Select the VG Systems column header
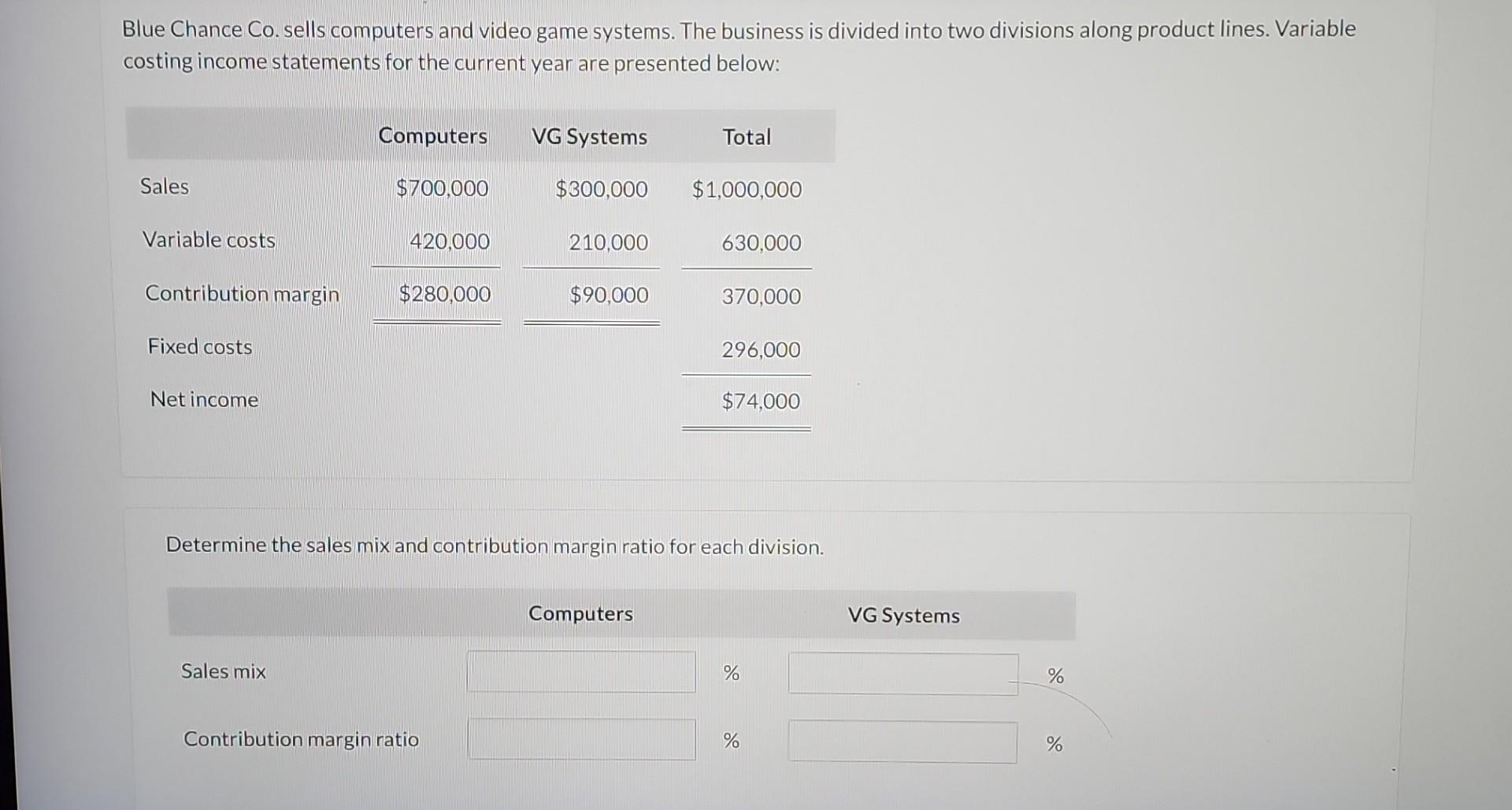 tap(589, 137)
